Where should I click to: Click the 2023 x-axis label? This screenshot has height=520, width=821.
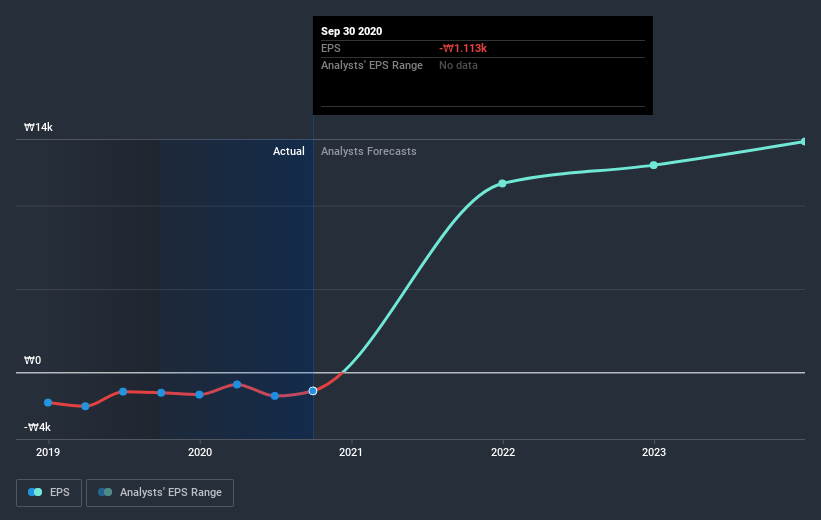coord(654,452)
